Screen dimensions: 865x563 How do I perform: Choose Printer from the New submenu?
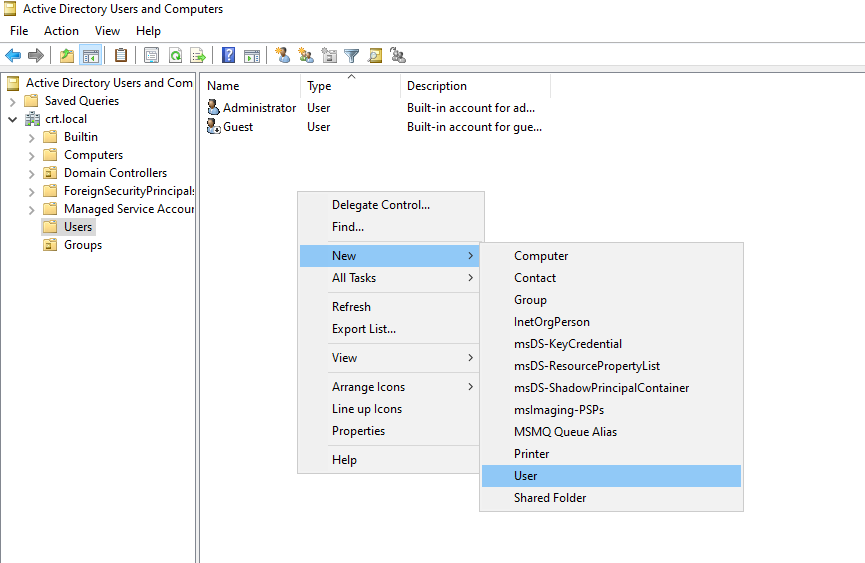coord(611,454)
